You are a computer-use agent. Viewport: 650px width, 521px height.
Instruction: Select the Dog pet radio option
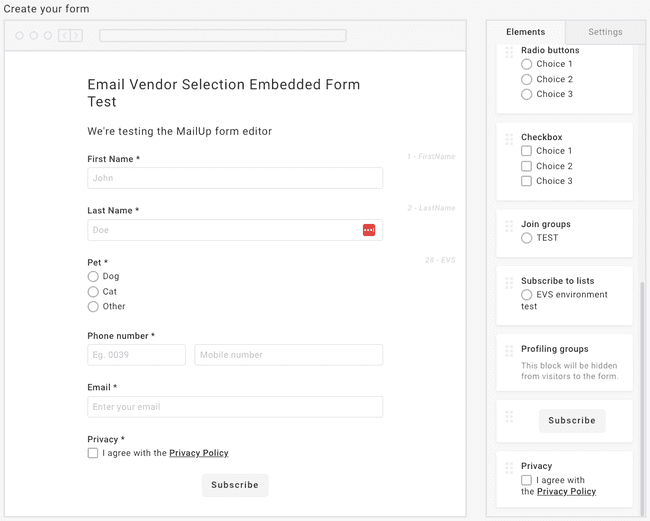coord(93,277)
